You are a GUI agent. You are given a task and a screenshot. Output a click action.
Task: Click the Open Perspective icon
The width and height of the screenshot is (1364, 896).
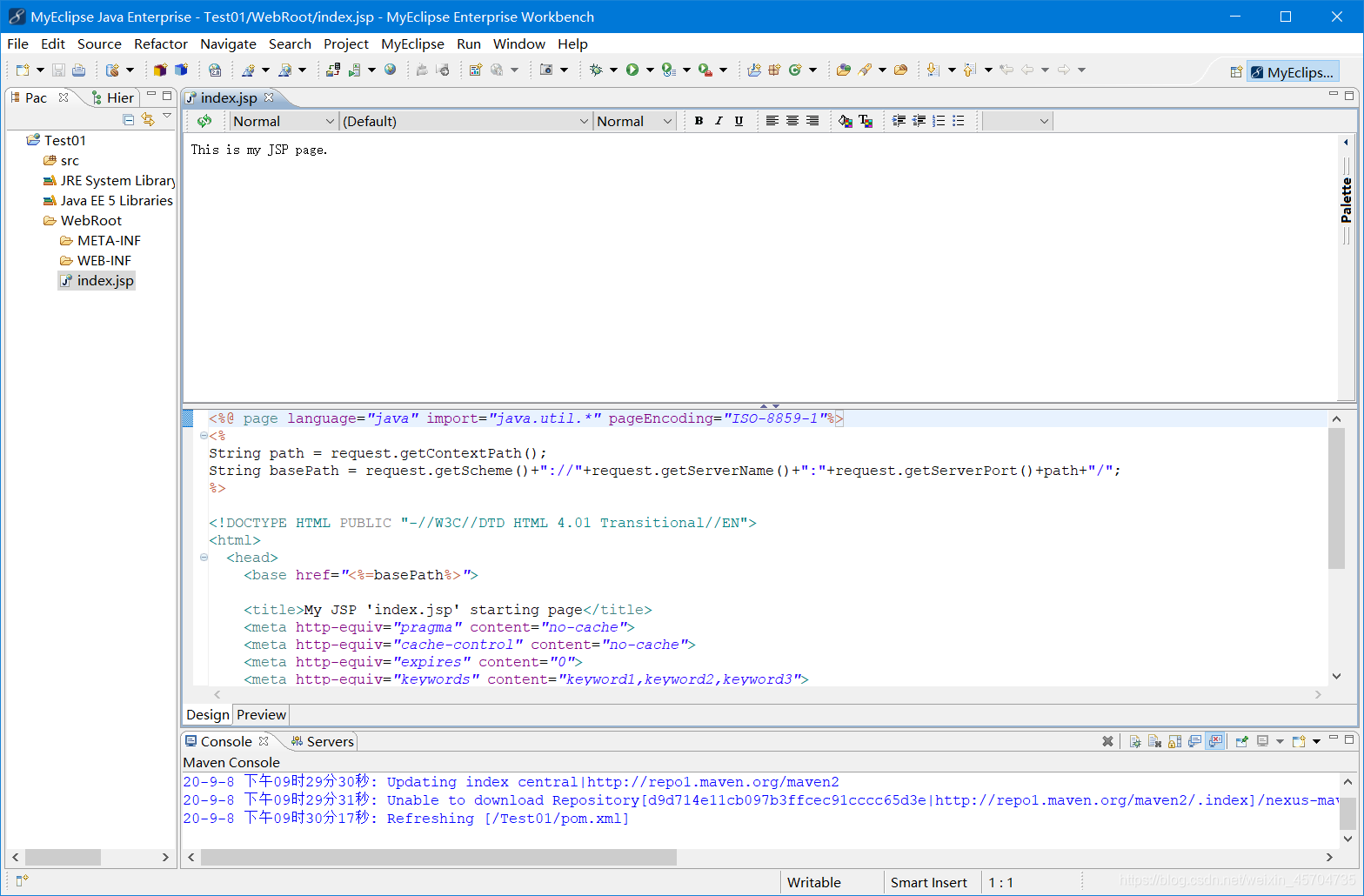point(1235,72)
